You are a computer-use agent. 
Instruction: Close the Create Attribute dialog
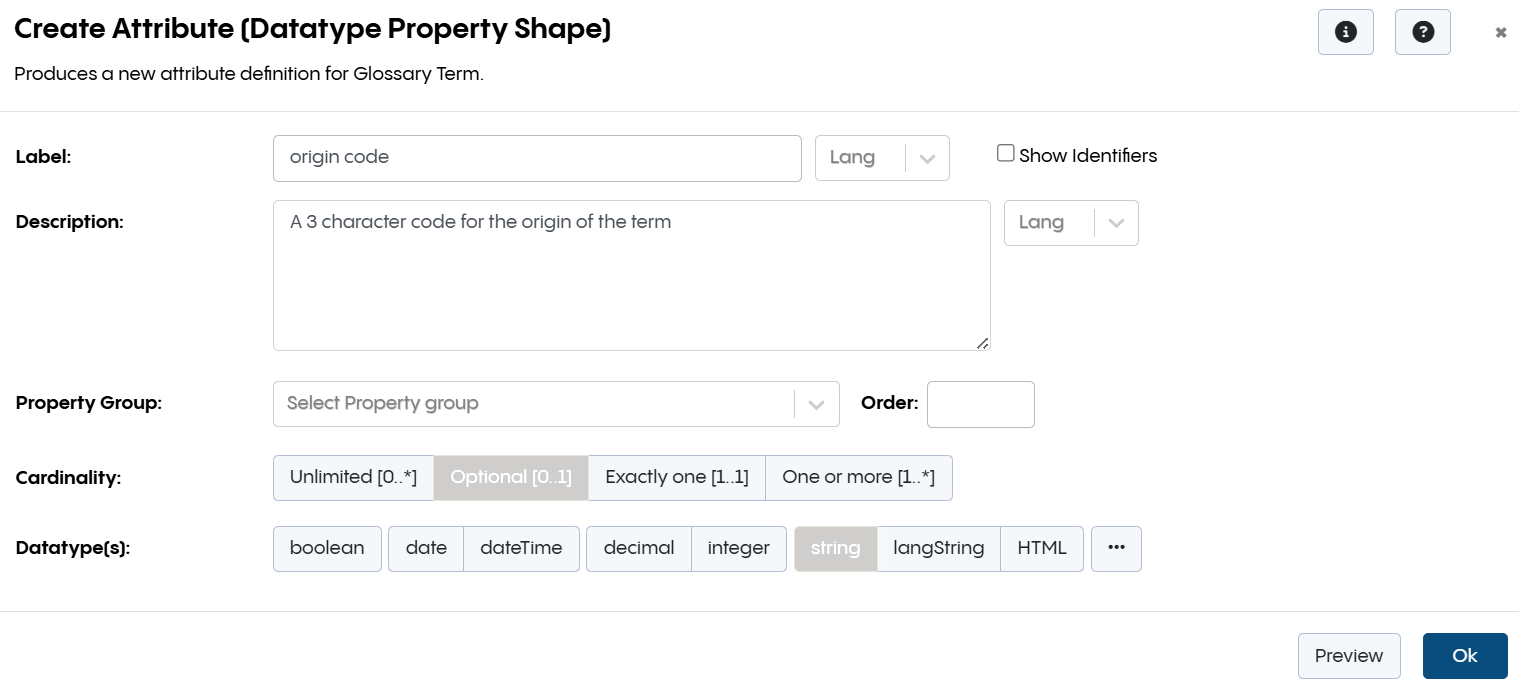click(x=1500, y=32)
